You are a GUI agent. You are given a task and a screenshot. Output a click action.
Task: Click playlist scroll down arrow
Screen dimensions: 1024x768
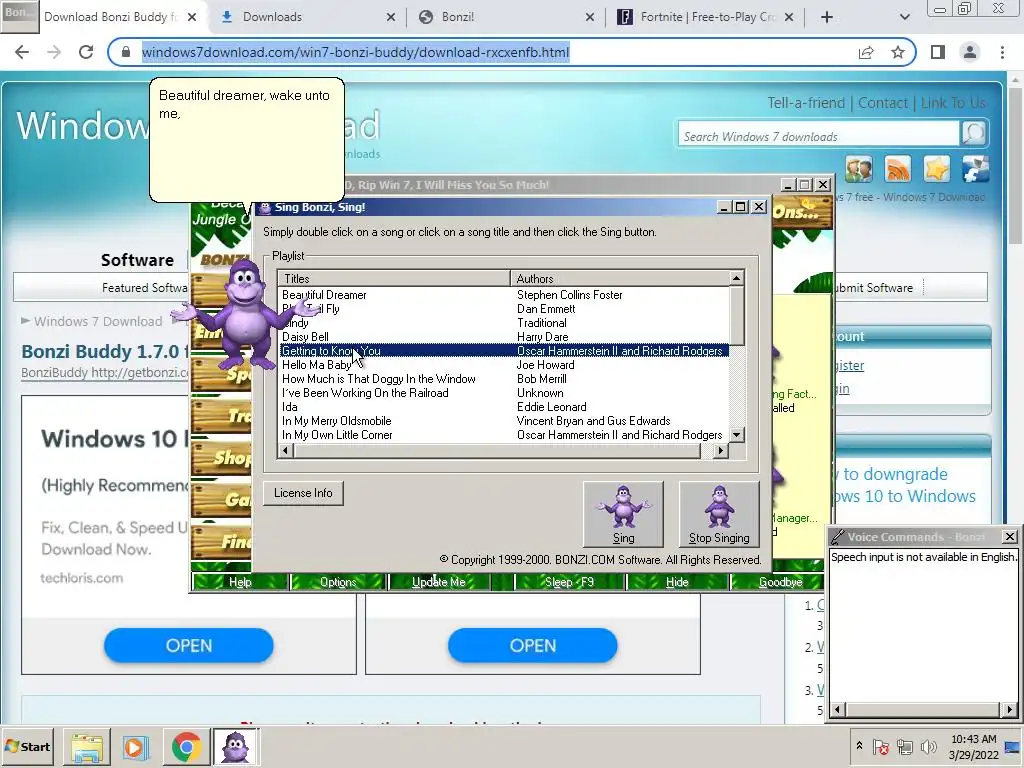tap(737, 435)
